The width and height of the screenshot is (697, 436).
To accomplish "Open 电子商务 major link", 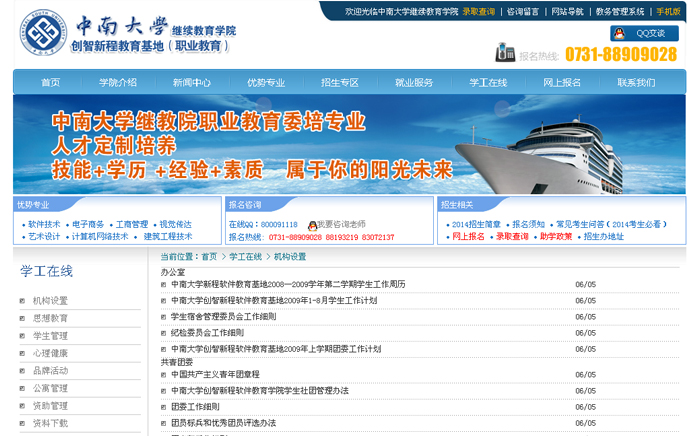I will (88, 224).
